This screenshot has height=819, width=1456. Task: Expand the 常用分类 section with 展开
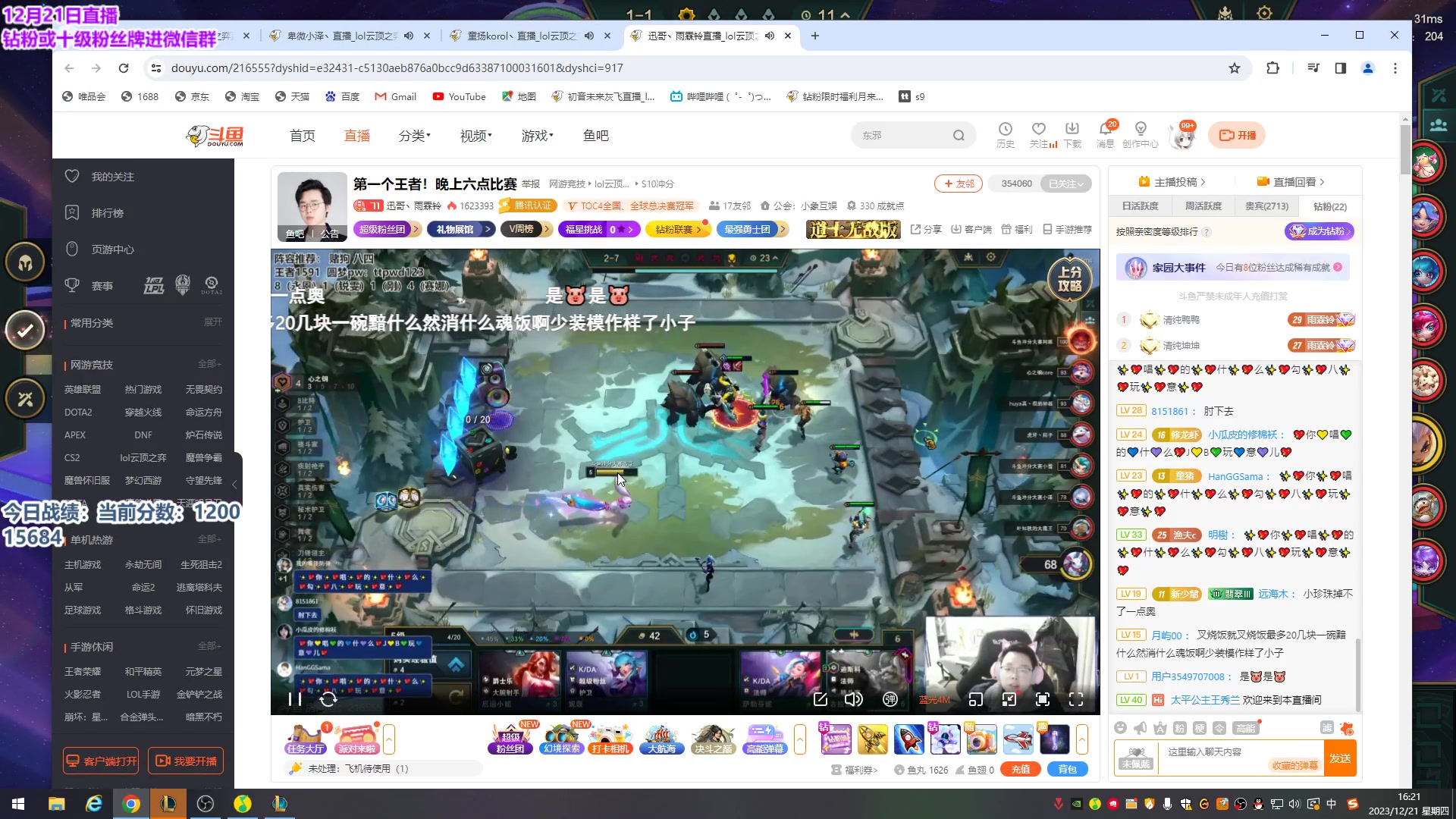(x=212, y=322)
